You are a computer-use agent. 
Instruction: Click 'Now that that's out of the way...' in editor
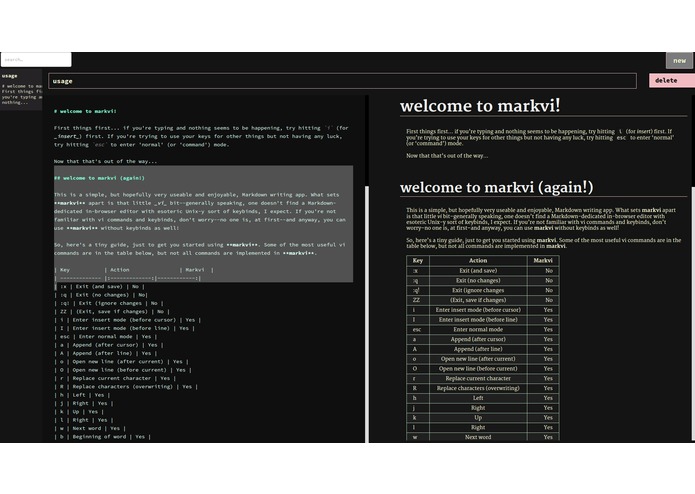click(105, 161)
